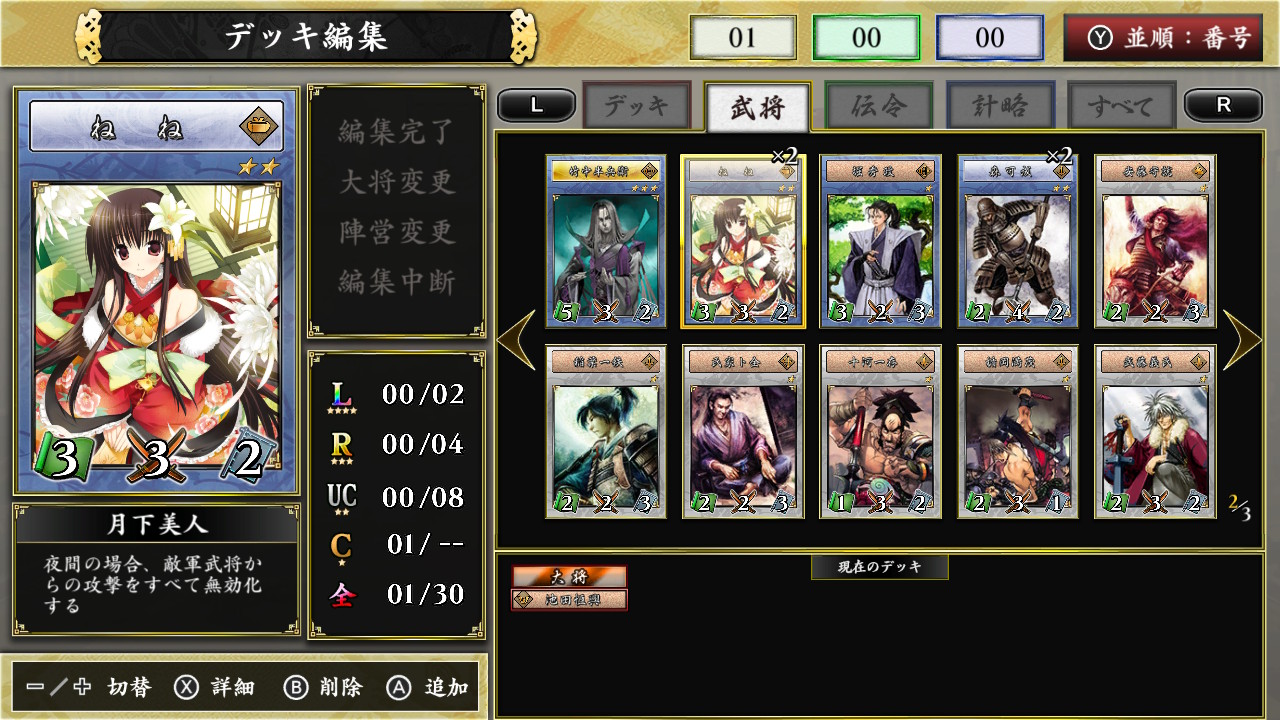The height and width of the screenshot is (720, 1280).
Task: Choose the 十河一存 warrior card
Action: pos(881,432)
